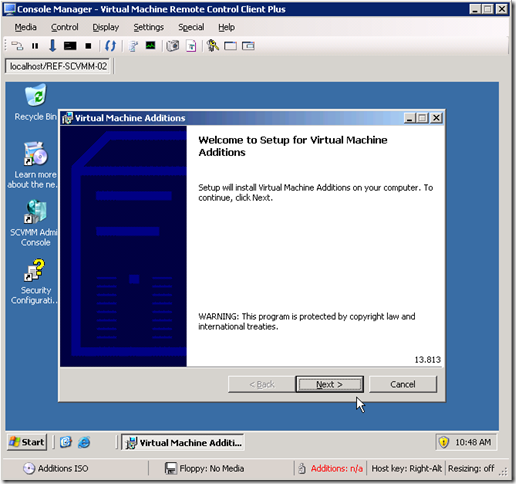Click the Additions ISO disc icon

(29, 468)
